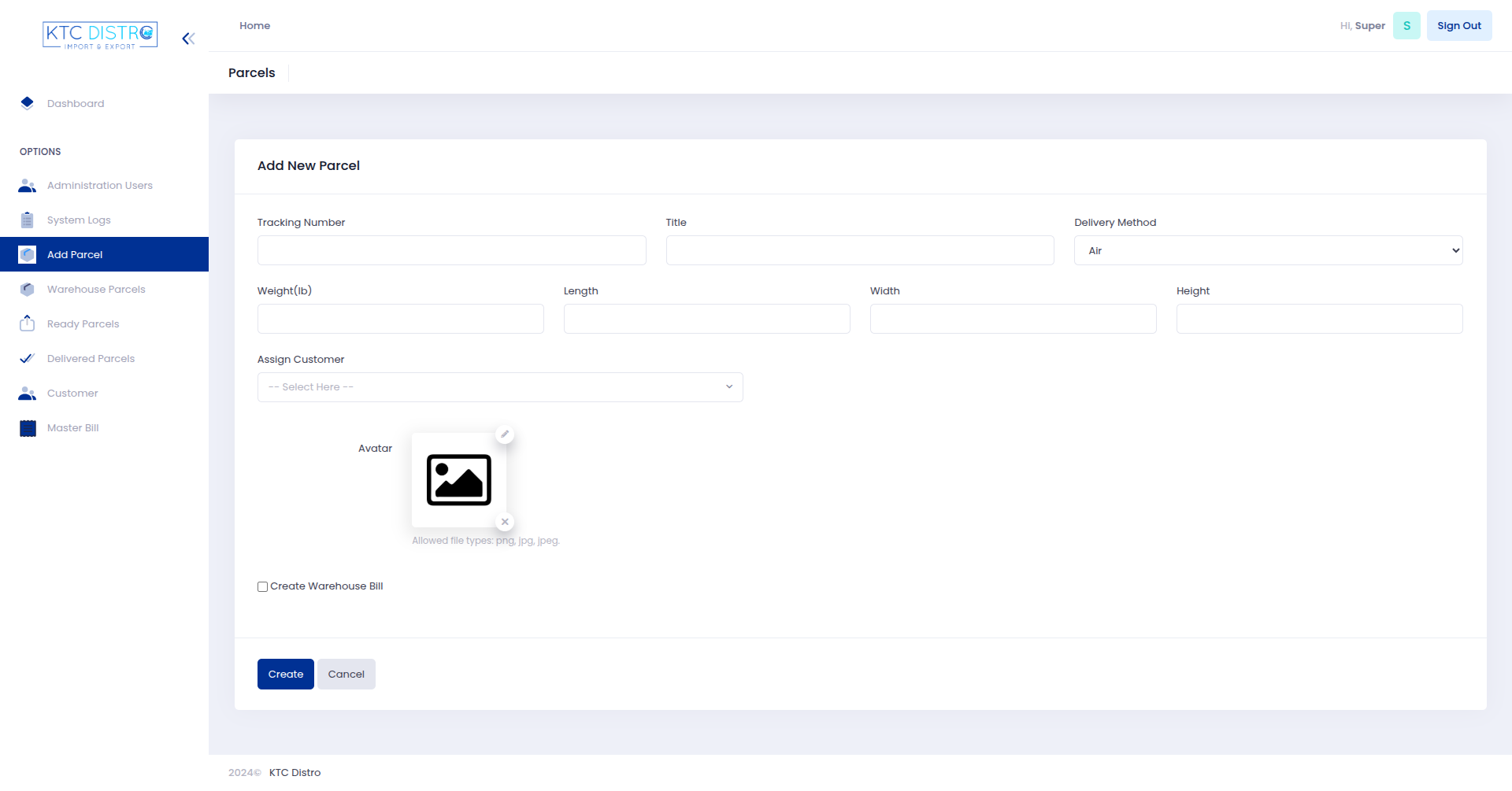Open the Delivery Method dropdown
The height and width of the screenshot is (791, 1512).
click(x=1268, y=250)
